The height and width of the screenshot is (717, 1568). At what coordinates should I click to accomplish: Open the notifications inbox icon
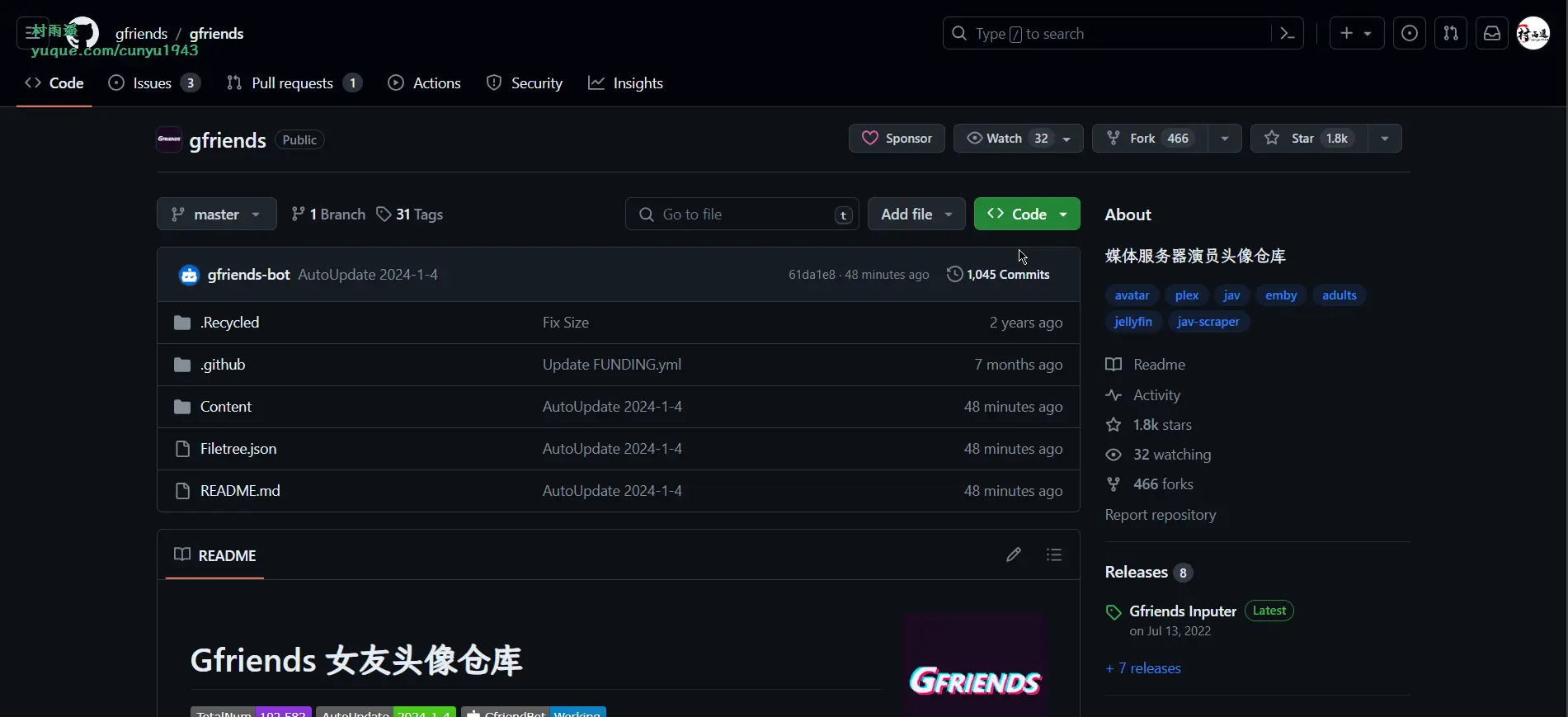1492,34
